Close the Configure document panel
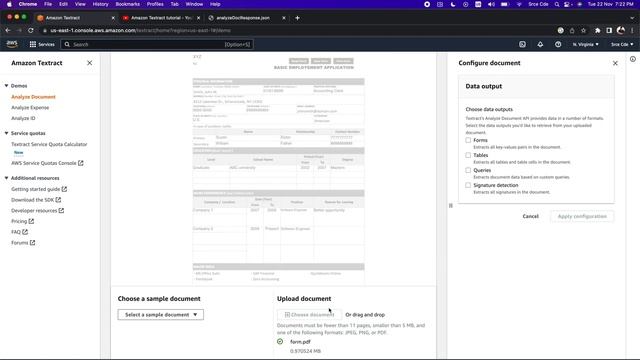Viewport: 640px width, 360px height. 615,63
